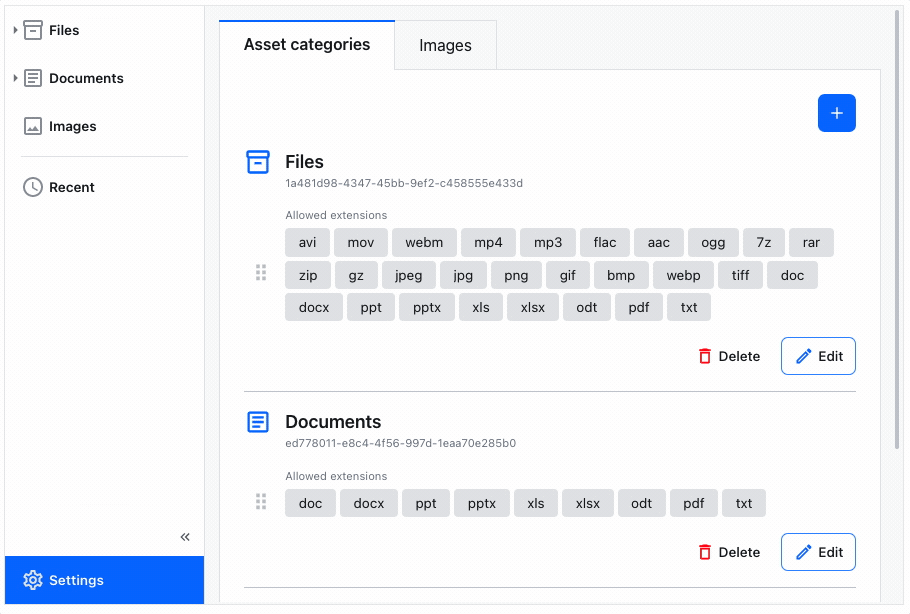Select the Asset categories tab
The width and height of the screenshot is (910, 614).
click(x=307, y=45)
